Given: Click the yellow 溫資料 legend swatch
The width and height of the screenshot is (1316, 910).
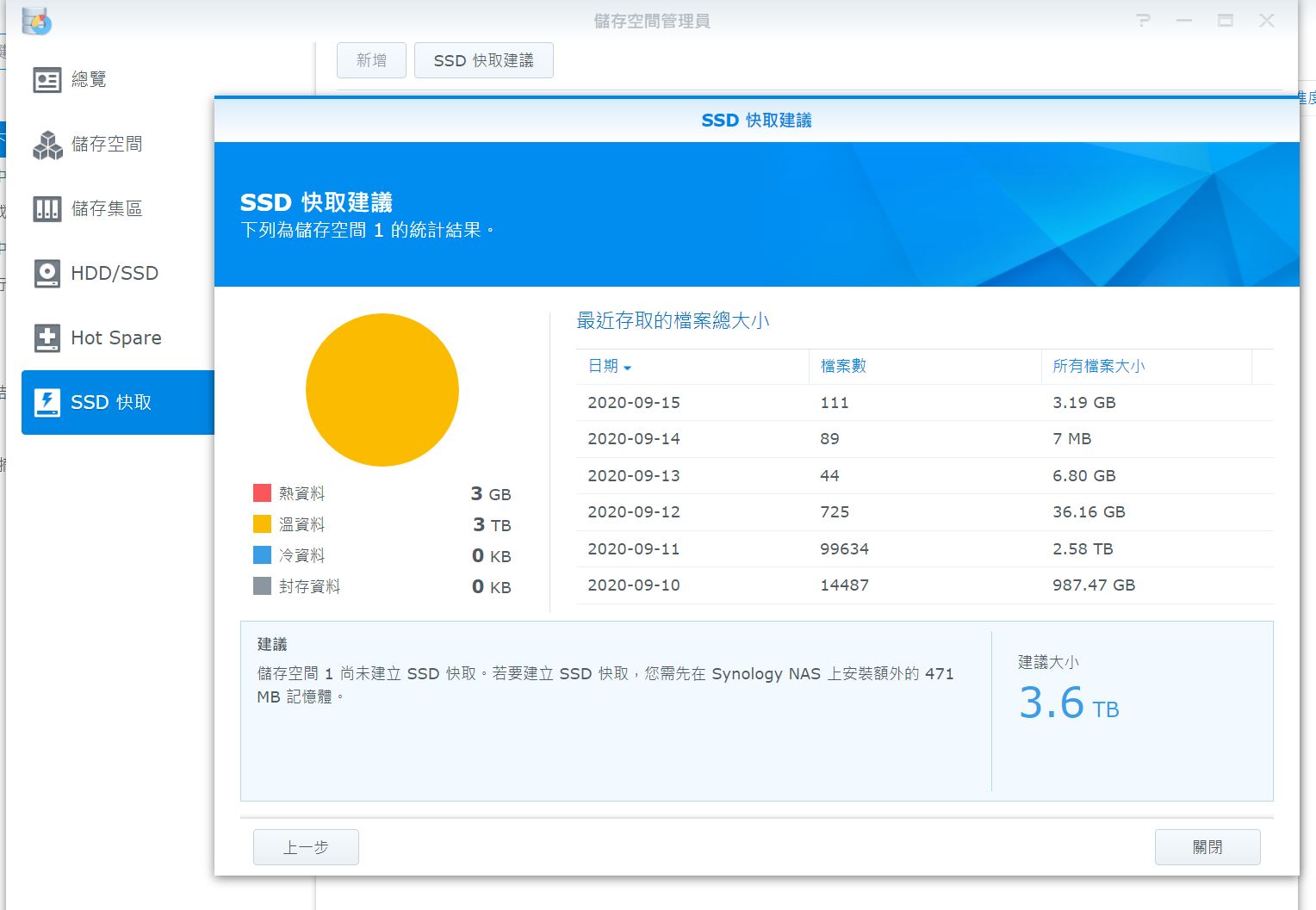Looking at the screenshot, I should pyautogui.click(x=263, y=524).
